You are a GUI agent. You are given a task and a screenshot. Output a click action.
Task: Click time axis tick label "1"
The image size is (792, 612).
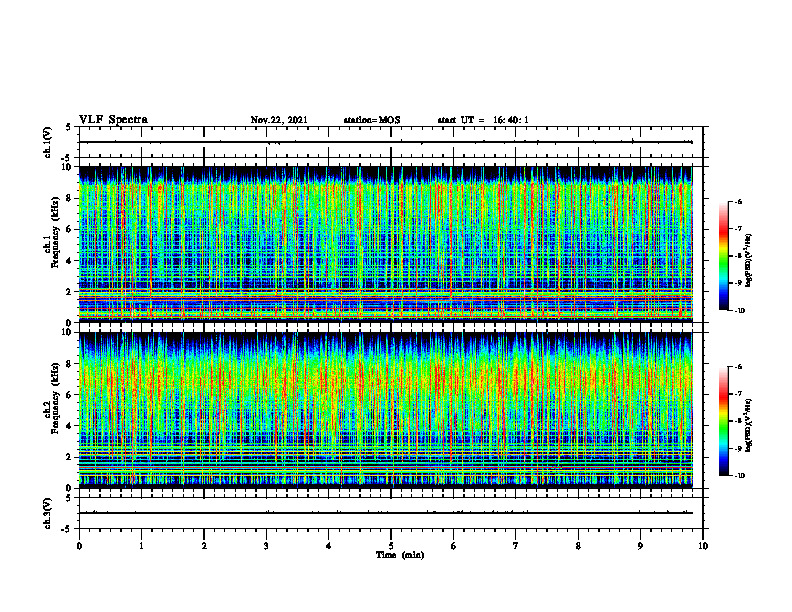pyautogui.click(x=141, y=546)
